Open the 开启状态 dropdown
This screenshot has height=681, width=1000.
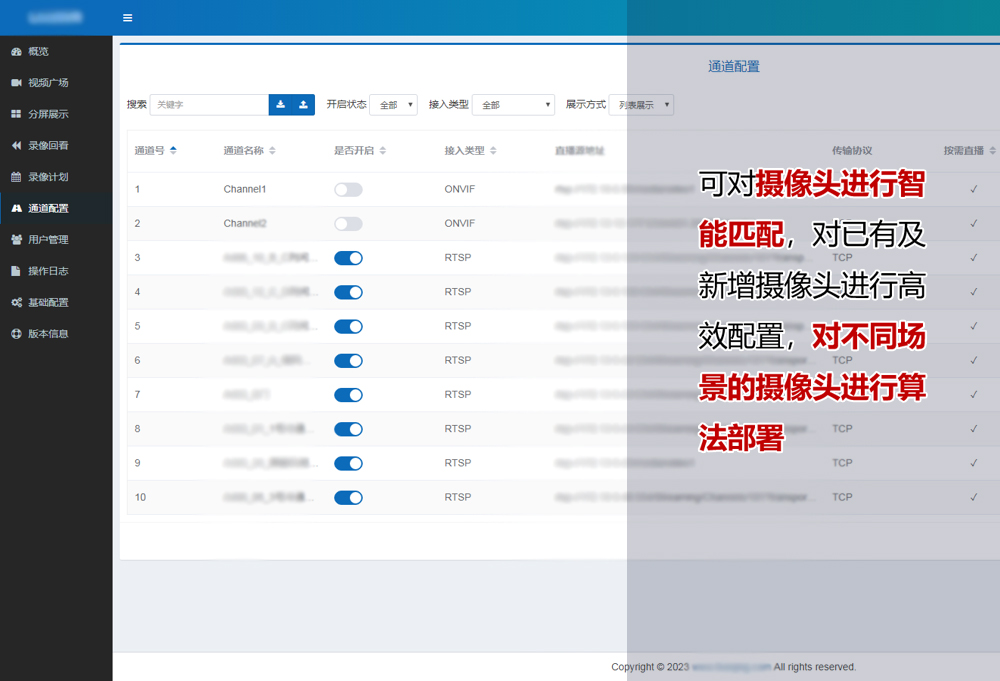pyautogui.click(x=393, y=105)
